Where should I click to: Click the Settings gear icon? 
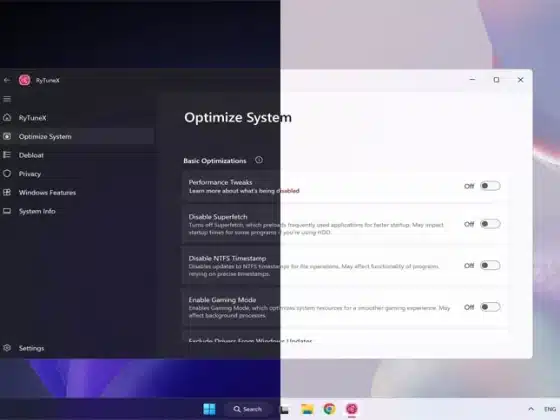tap(7, 348)
